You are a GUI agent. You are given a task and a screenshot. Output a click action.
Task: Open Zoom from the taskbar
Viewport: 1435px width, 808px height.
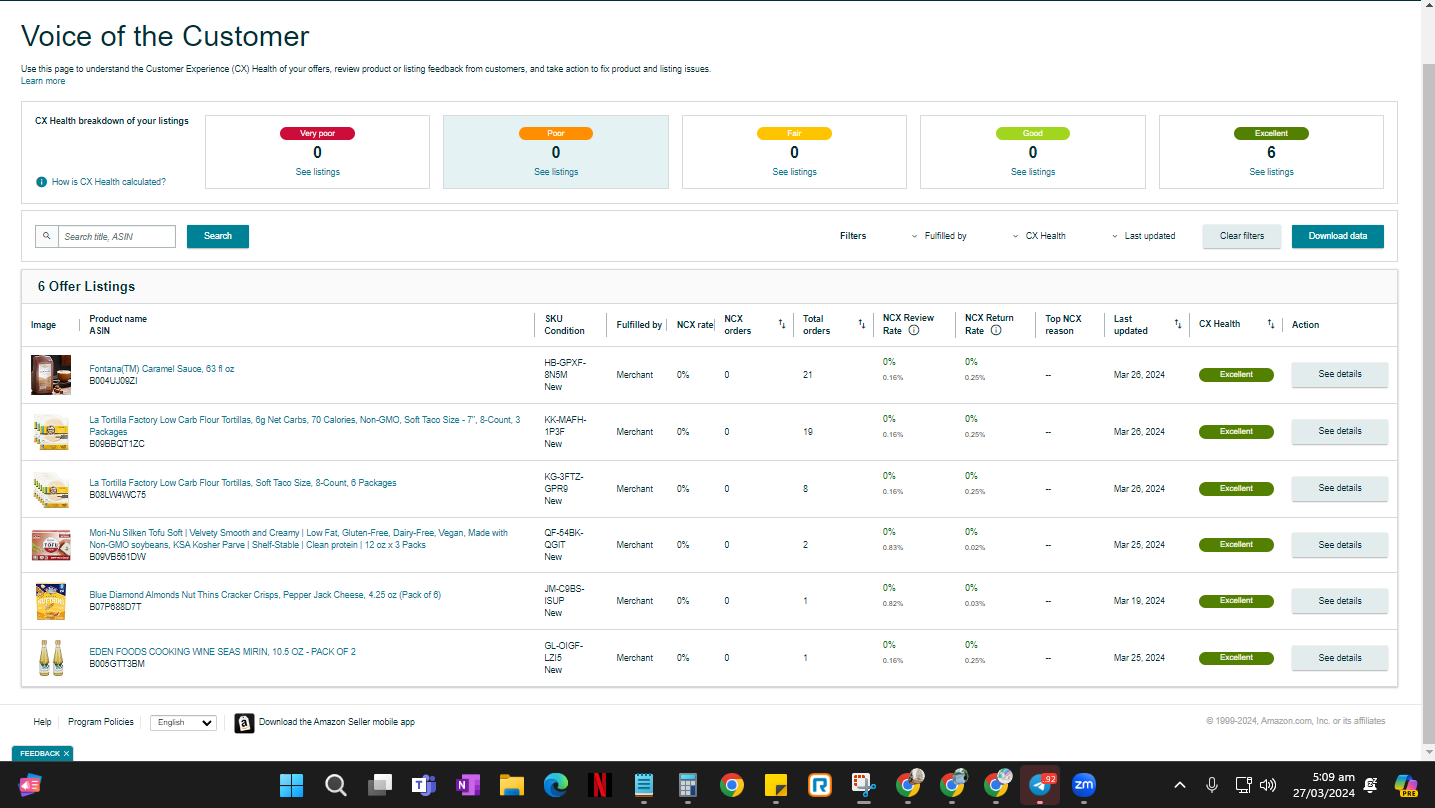coord(1084,785)
